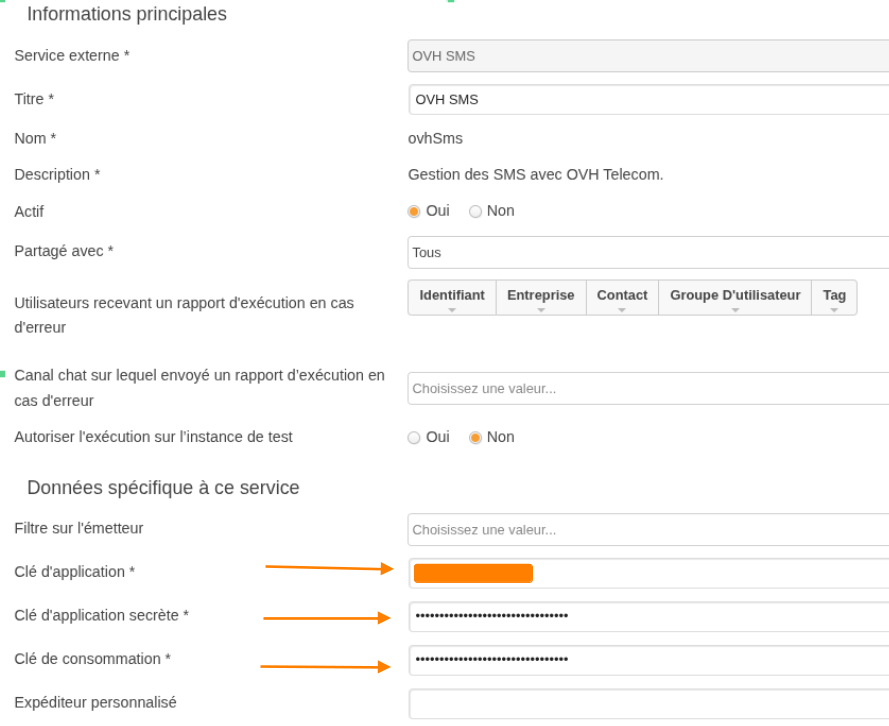Click the small arrow under Entreprise
Viewport: 889px width, 726px height.
pos(541,310)
